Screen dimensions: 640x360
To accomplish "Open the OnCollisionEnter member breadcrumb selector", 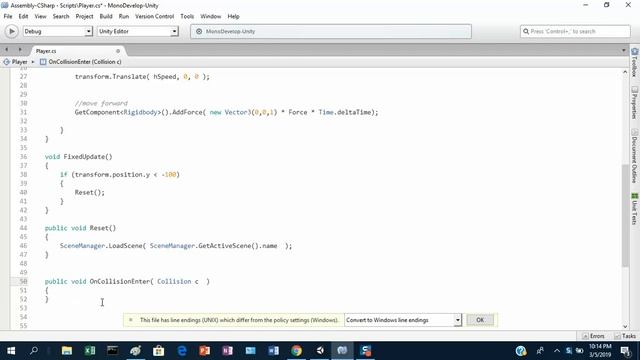I will (x=81, y=62).
